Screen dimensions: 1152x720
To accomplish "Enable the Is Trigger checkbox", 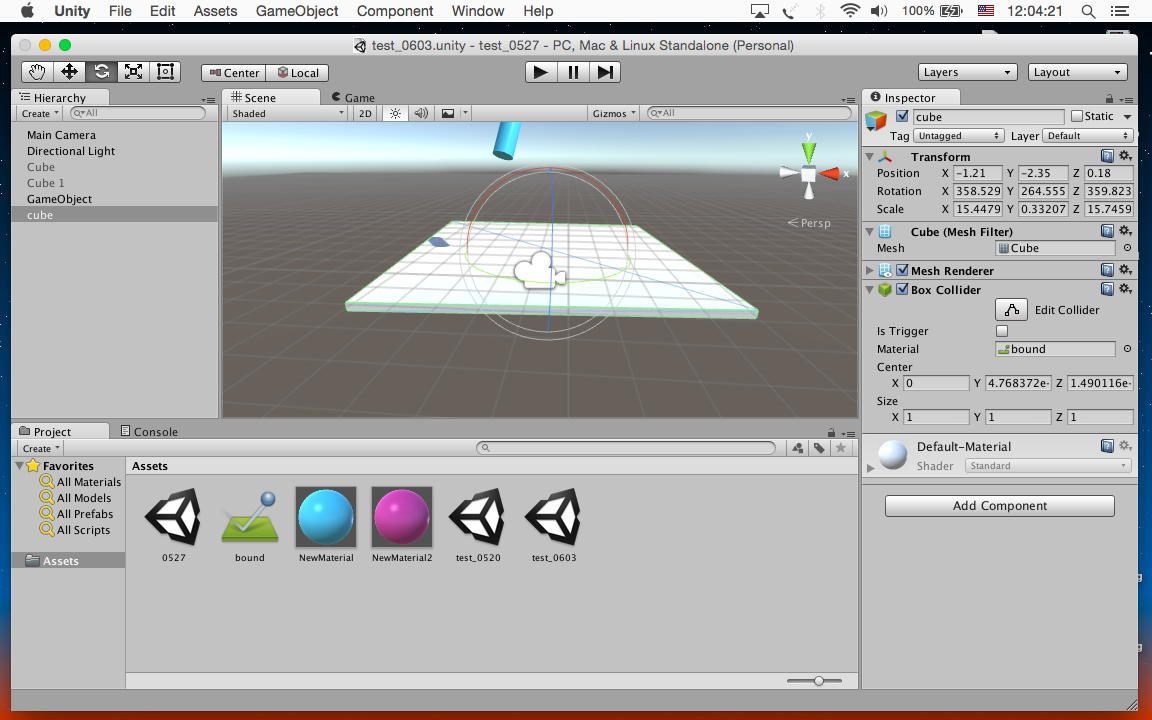I will [1002, 331].
